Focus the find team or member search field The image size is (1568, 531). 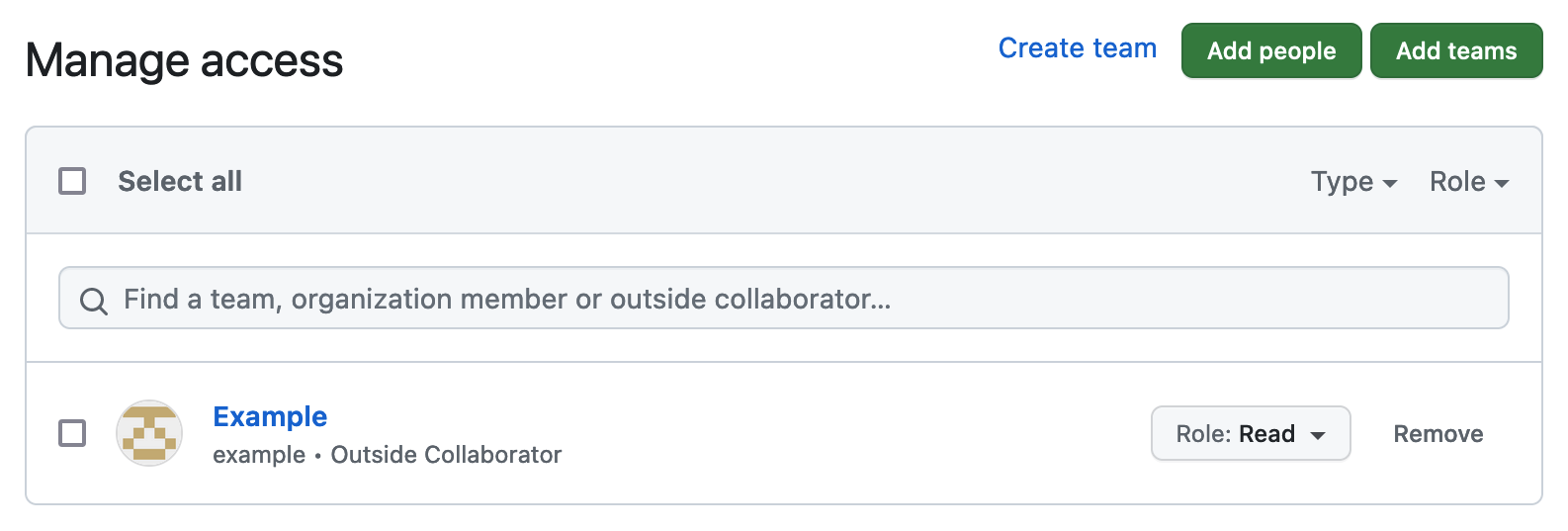[x=784, y=298]
